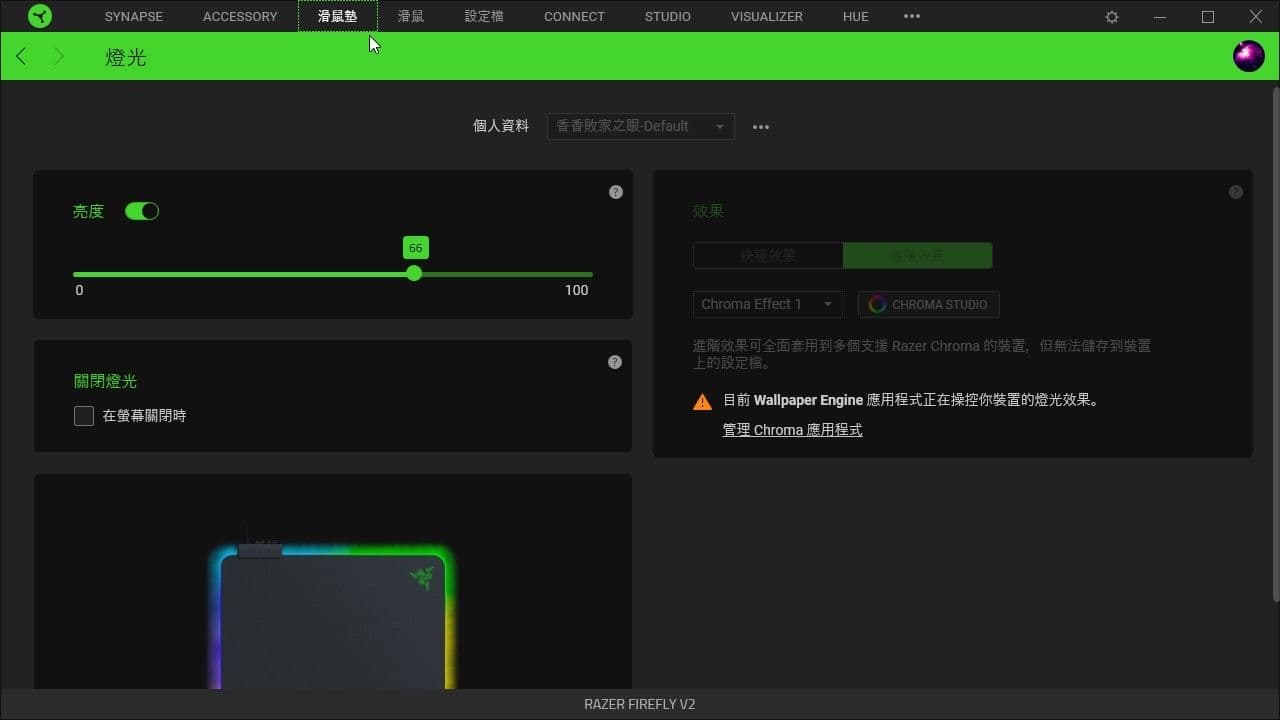
Task: Open help for the turn-off-lighting panel
Action: pos(615,362)
